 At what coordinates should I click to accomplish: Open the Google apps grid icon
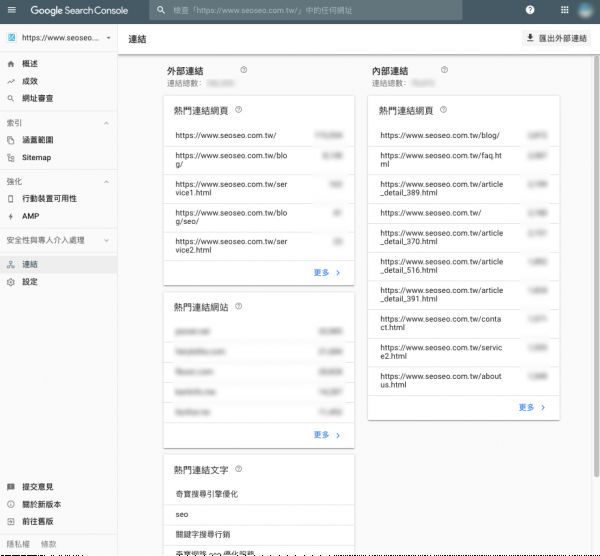click(564, 10)
